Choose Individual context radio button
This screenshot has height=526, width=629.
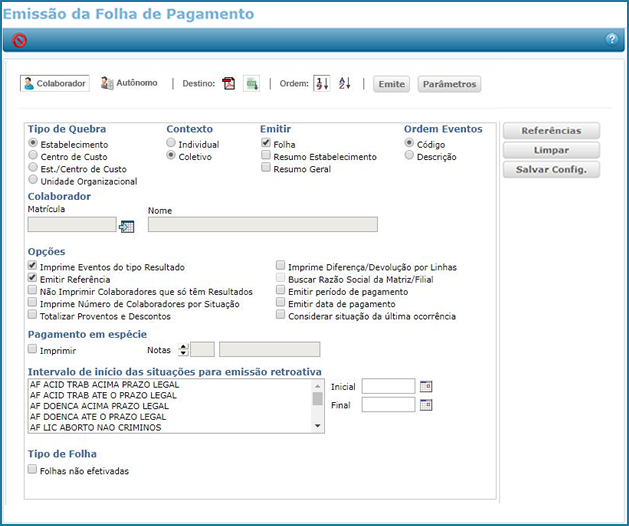(x=171, y=144)
